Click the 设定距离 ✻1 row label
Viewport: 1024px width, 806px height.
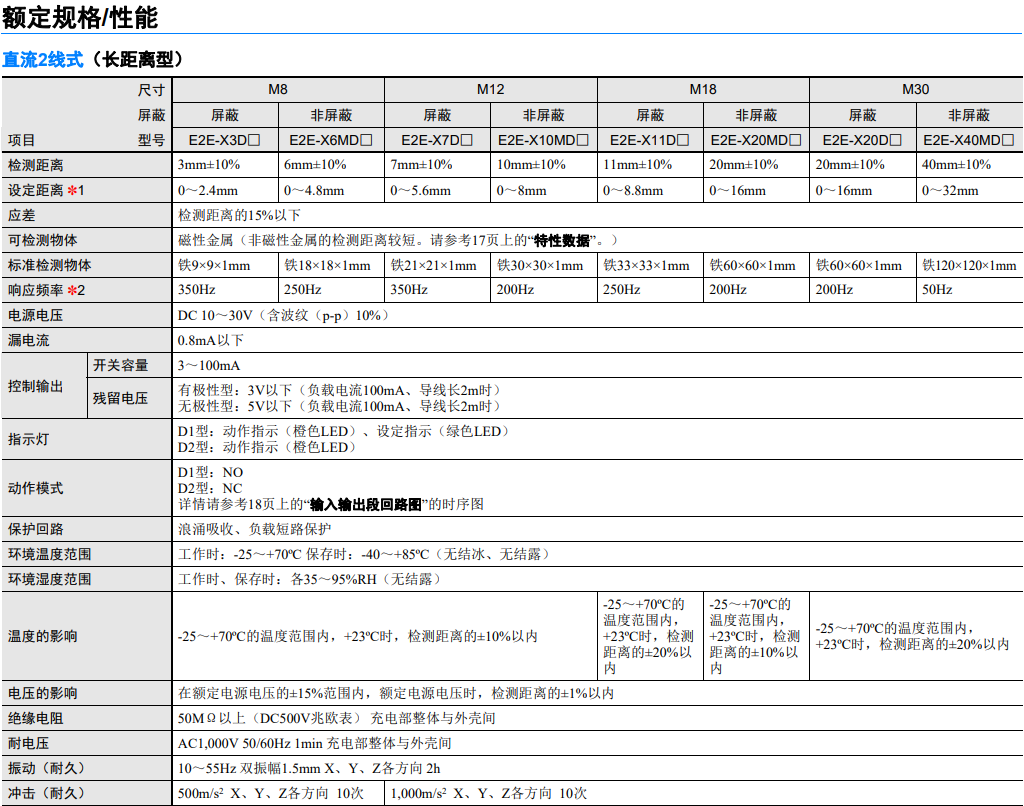(46, 190)
